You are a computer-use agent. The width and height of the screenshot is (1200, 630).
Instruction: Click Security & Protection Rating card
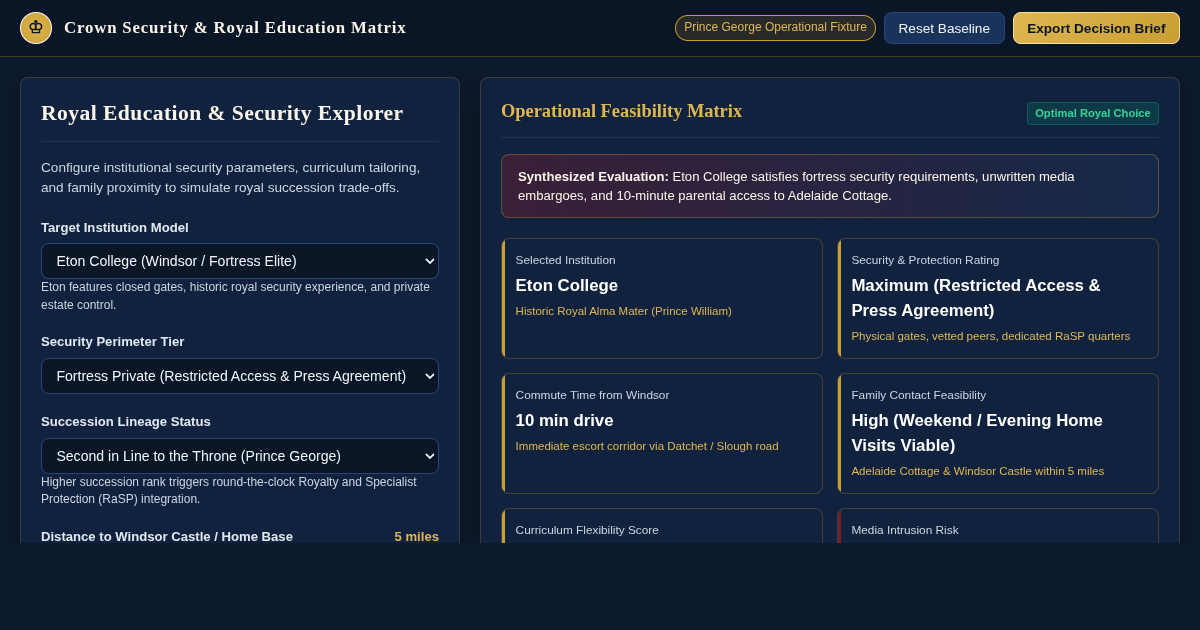pyautogui.click(x=998, y=298)
